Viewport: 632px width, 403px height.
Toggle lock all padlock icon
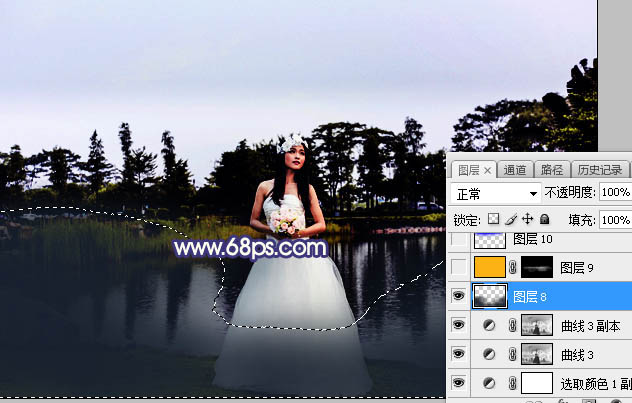pos(545,219)
